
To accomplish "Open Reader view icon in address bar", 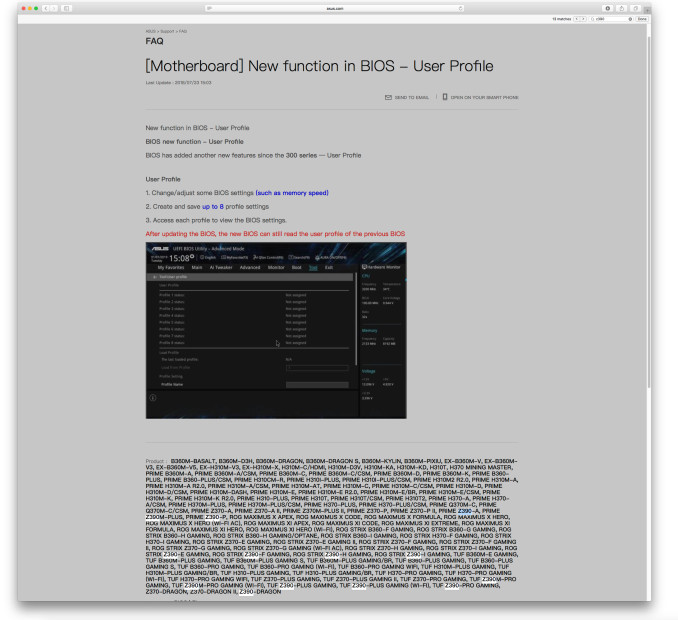I will click(209, 8).
